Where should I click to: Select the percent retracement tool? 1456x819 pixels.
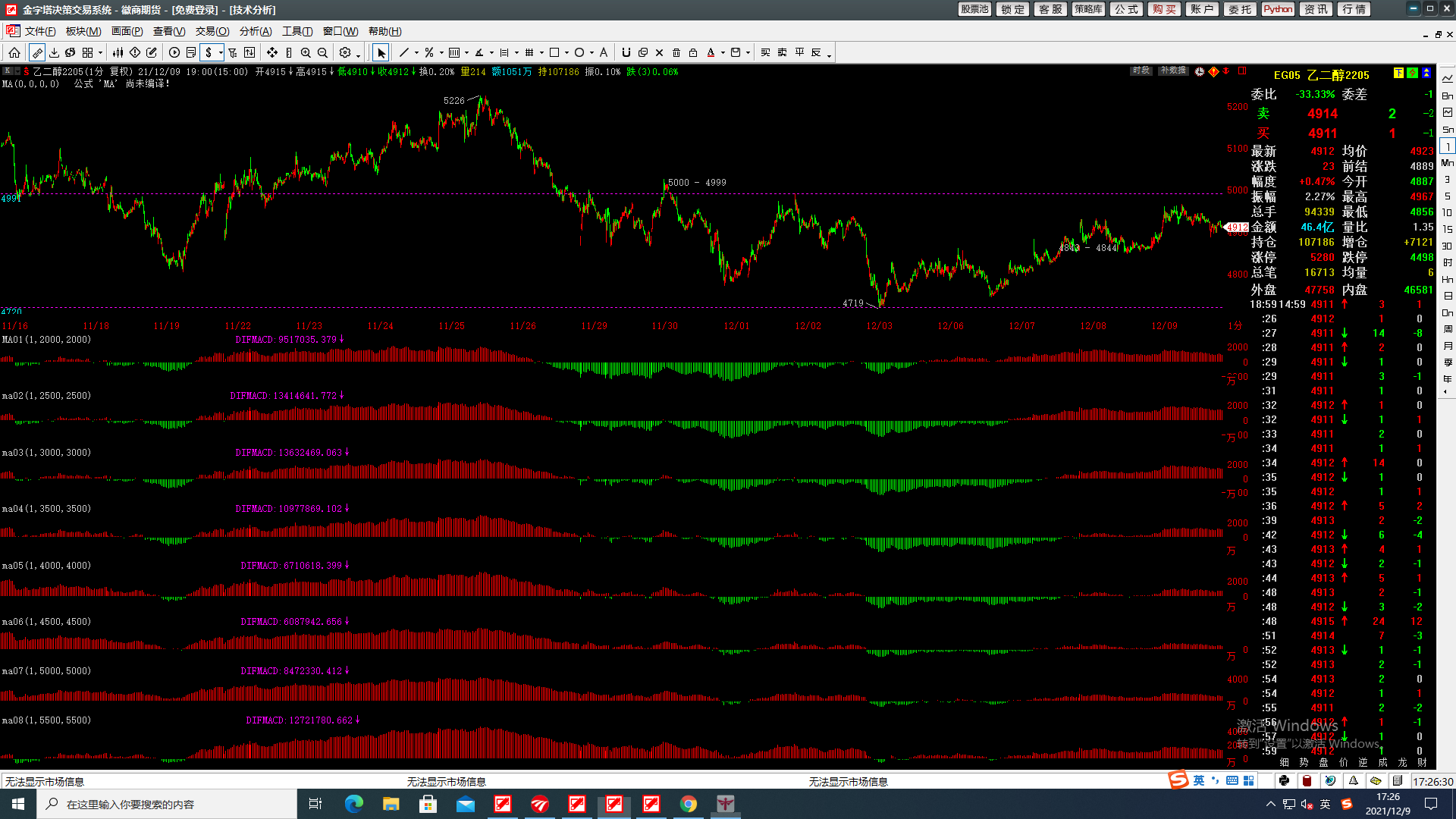coord(429,52)
